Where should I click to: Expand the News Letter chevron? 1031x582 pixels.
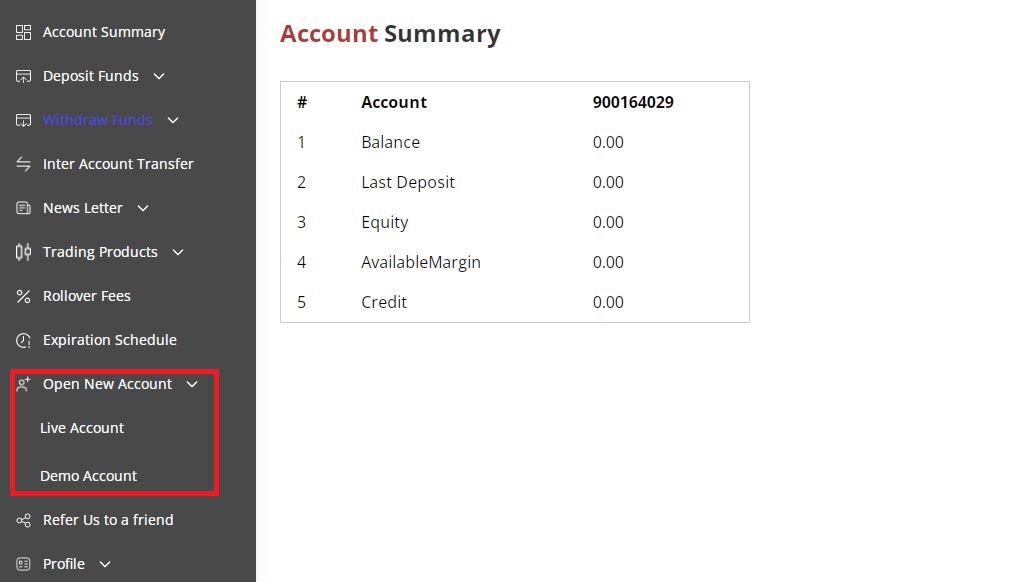pyautogui.click(x=143, y=208)
